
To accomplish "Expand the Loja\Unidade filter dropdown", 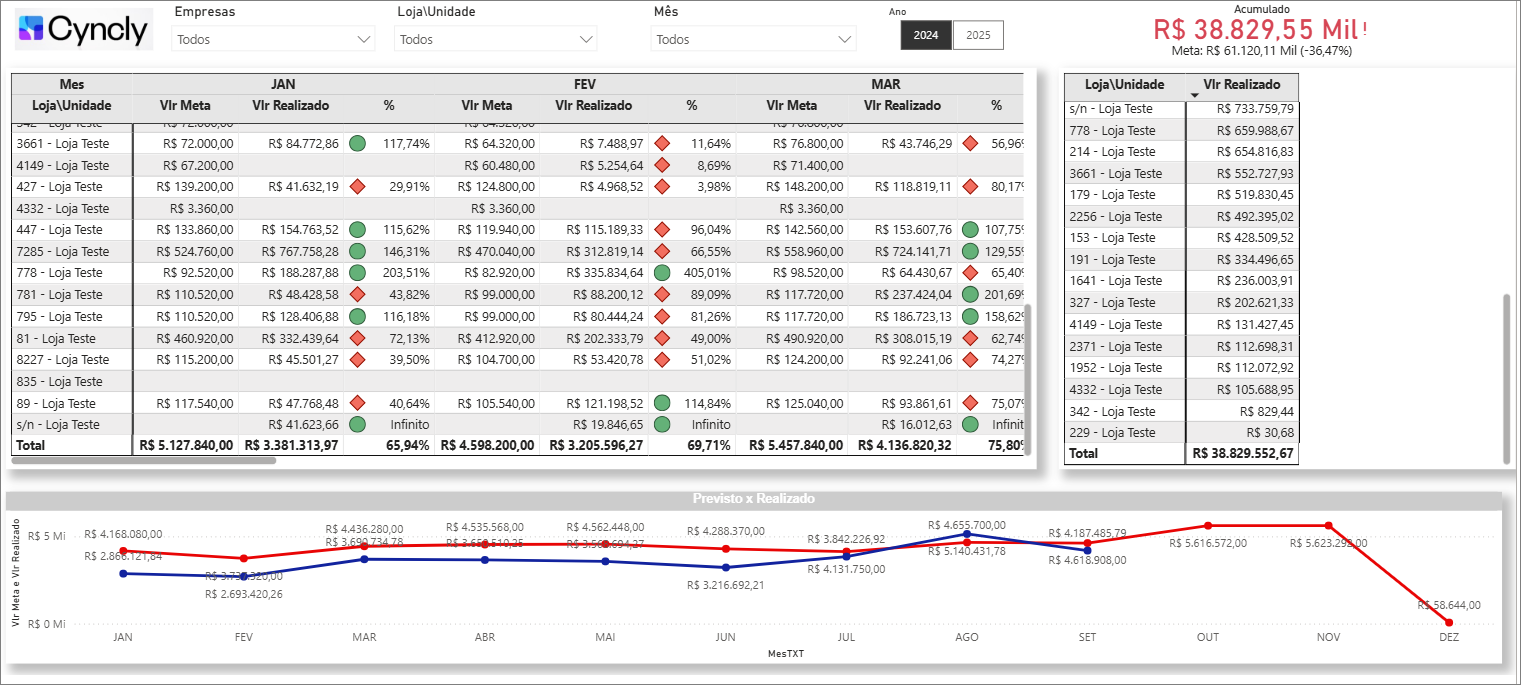I will click(x=496, y=40).
